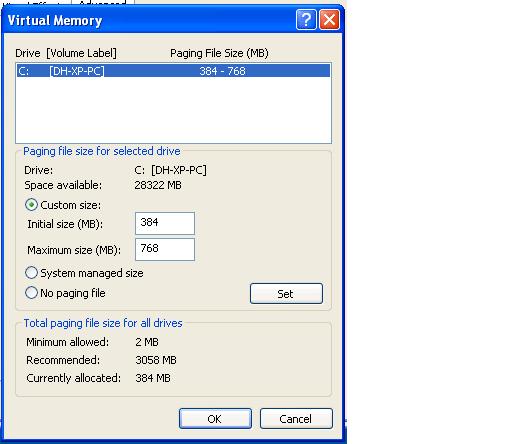
Task: Select the Custom size radio button
Action: click(x=31, y=205)
